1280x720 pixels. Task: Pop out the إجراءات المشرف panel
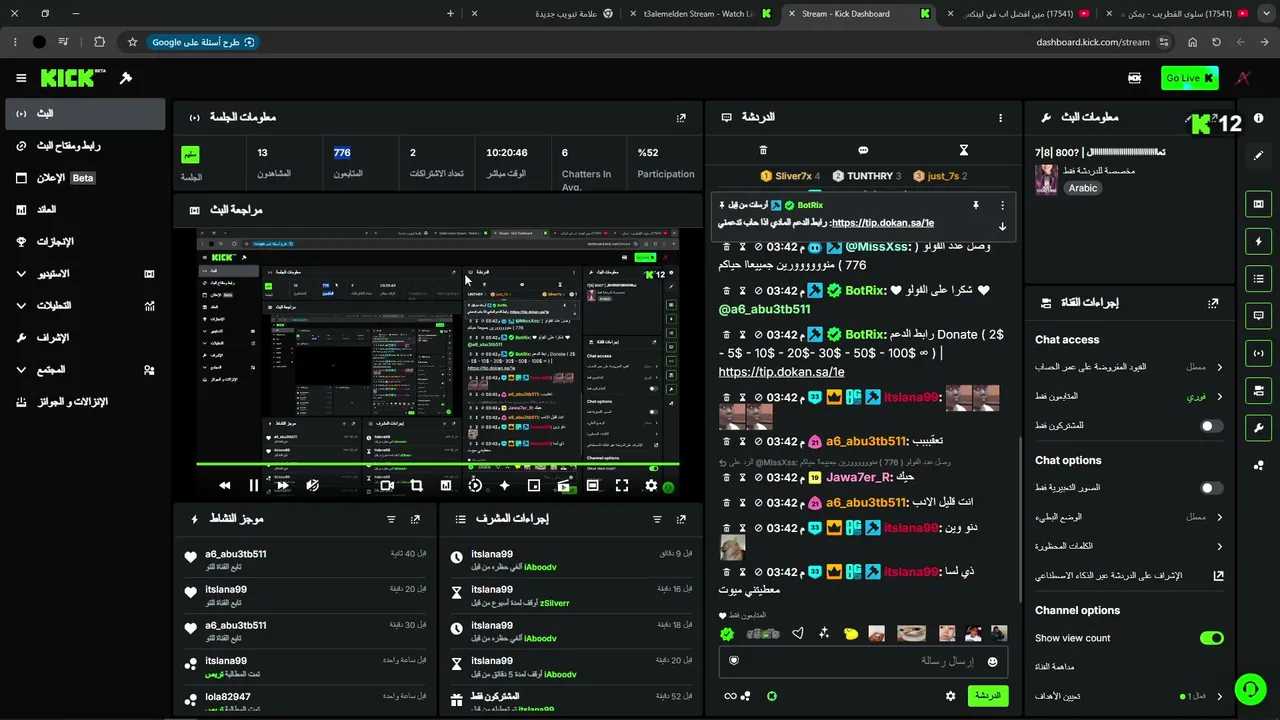pyautogui.click(x=681, y=520)
